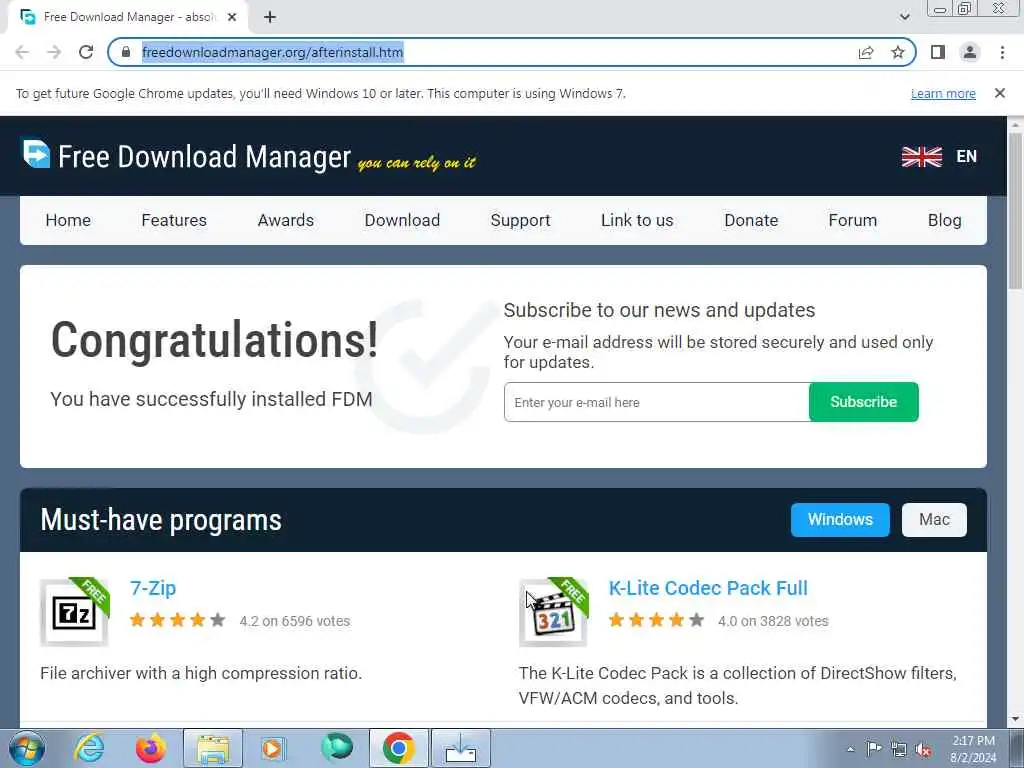
Task: Click the Chrome back arrow
Action: click(22, 52)
